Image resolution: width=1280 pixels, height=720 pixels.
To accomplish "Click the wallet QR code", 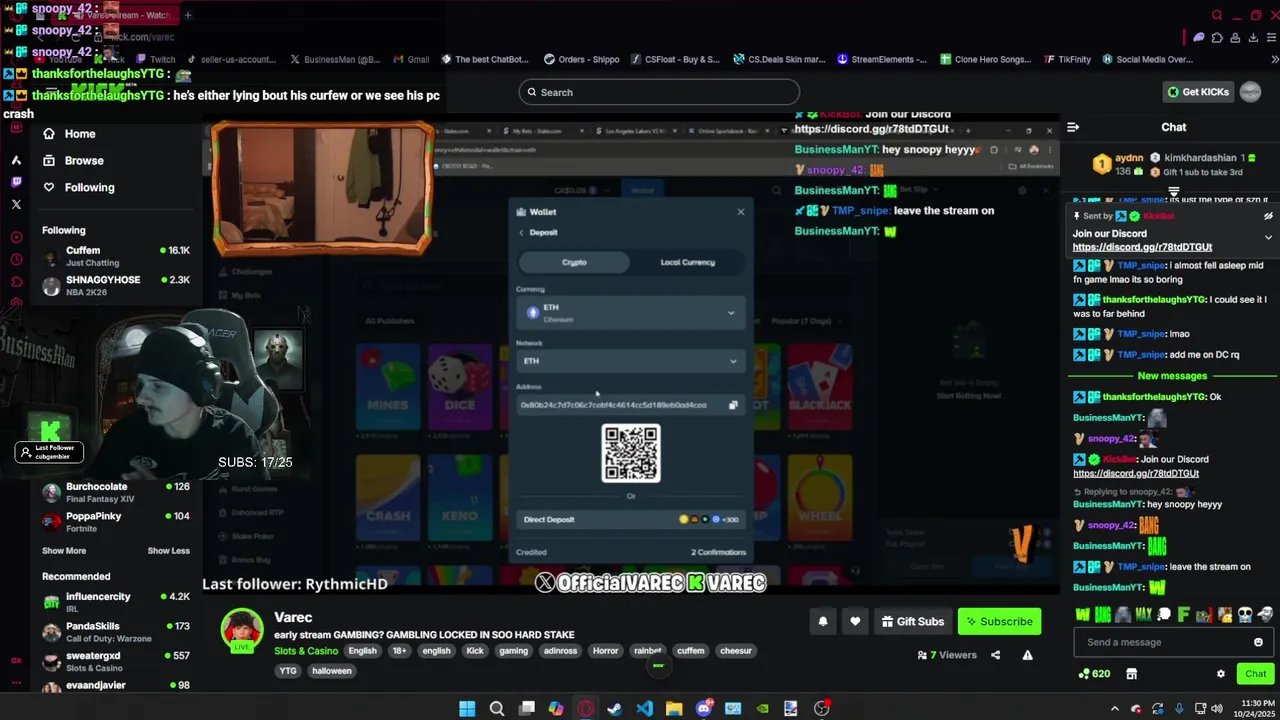I will (x=631, y=453).
